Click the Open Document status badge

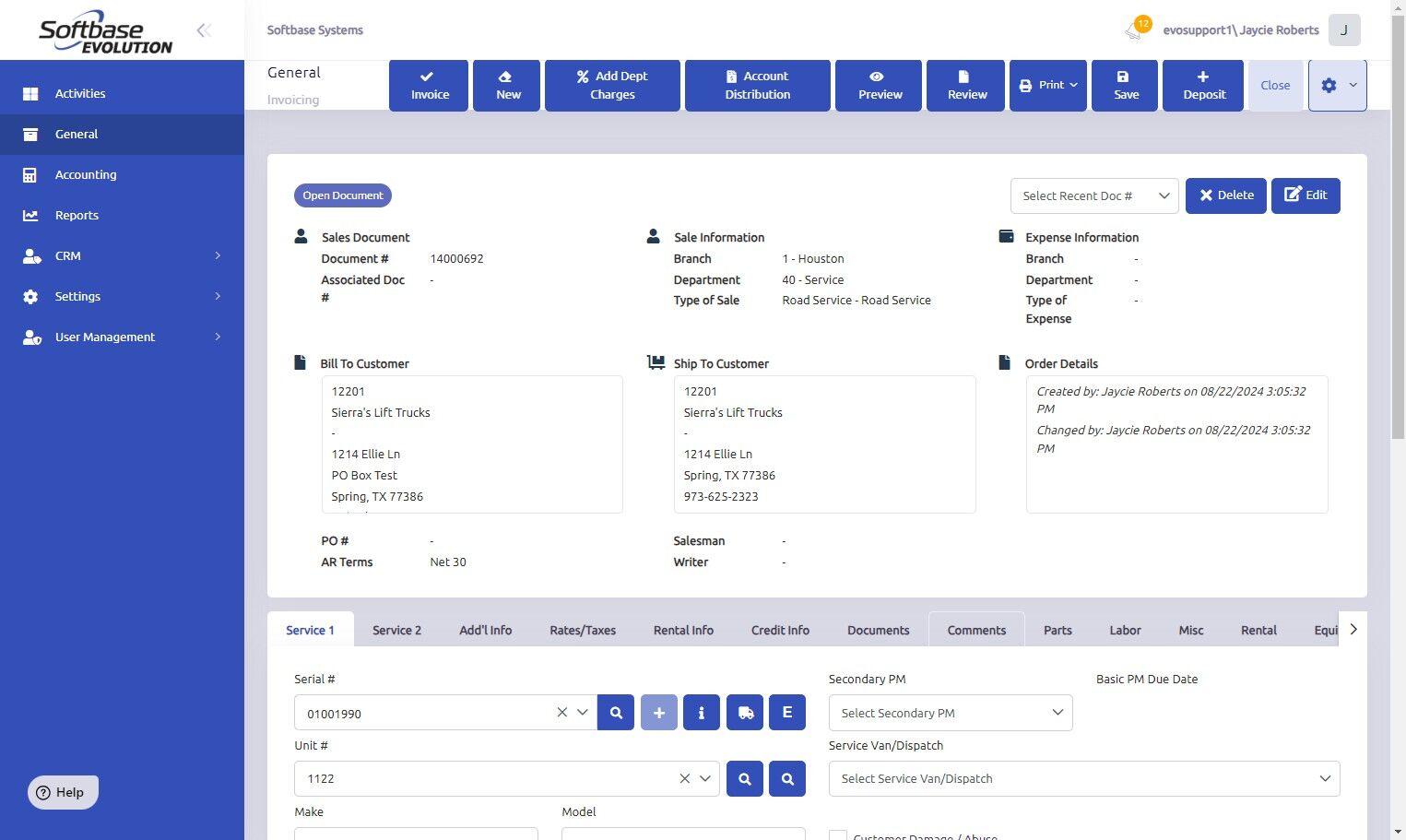tap(343, 195)
